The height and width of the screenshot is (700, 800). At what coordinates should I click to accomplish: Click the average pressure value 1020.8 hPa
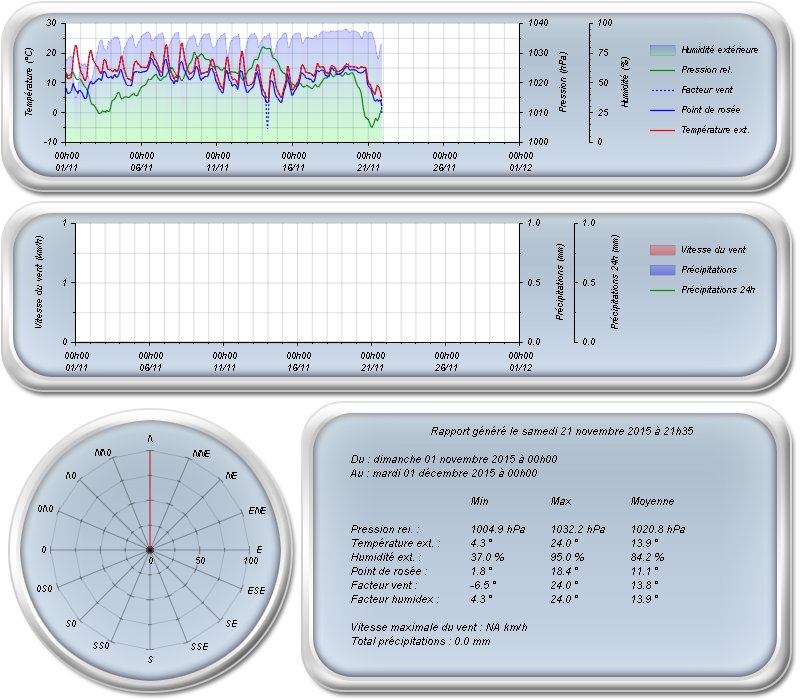(658, 529)
